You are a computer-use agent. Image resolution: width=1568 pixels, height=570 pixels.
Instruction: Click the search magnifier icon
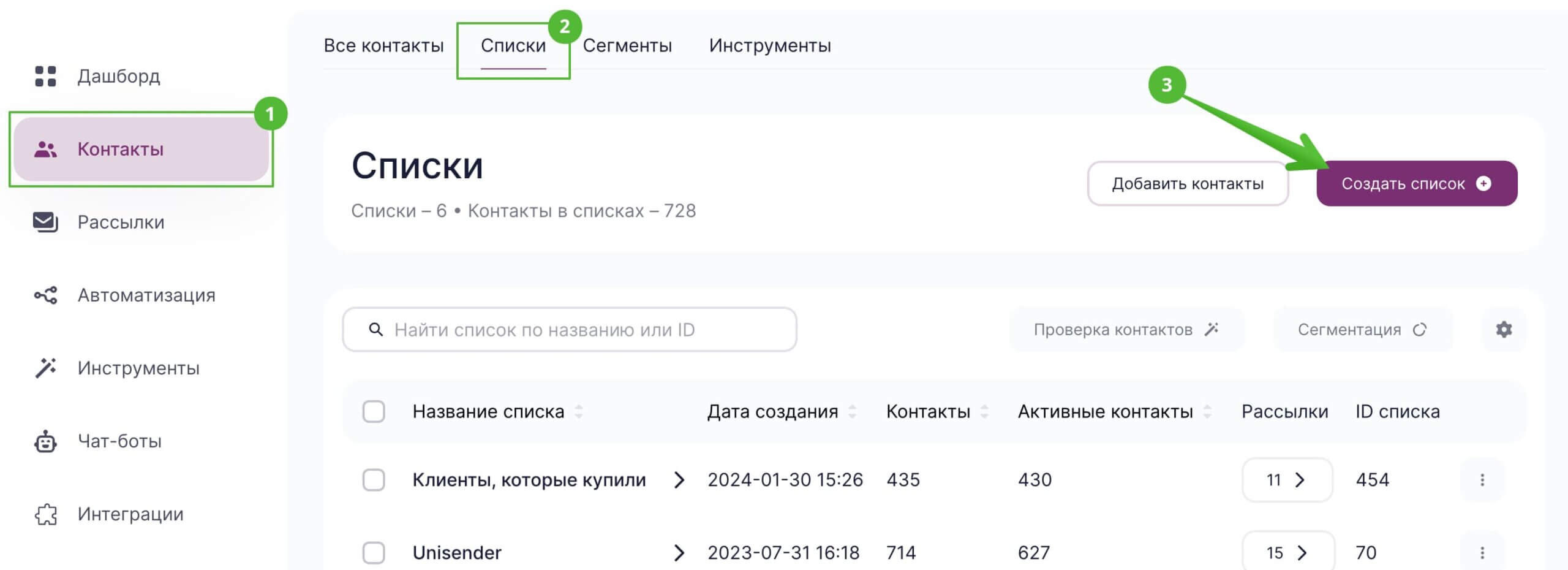pos(375,330)
